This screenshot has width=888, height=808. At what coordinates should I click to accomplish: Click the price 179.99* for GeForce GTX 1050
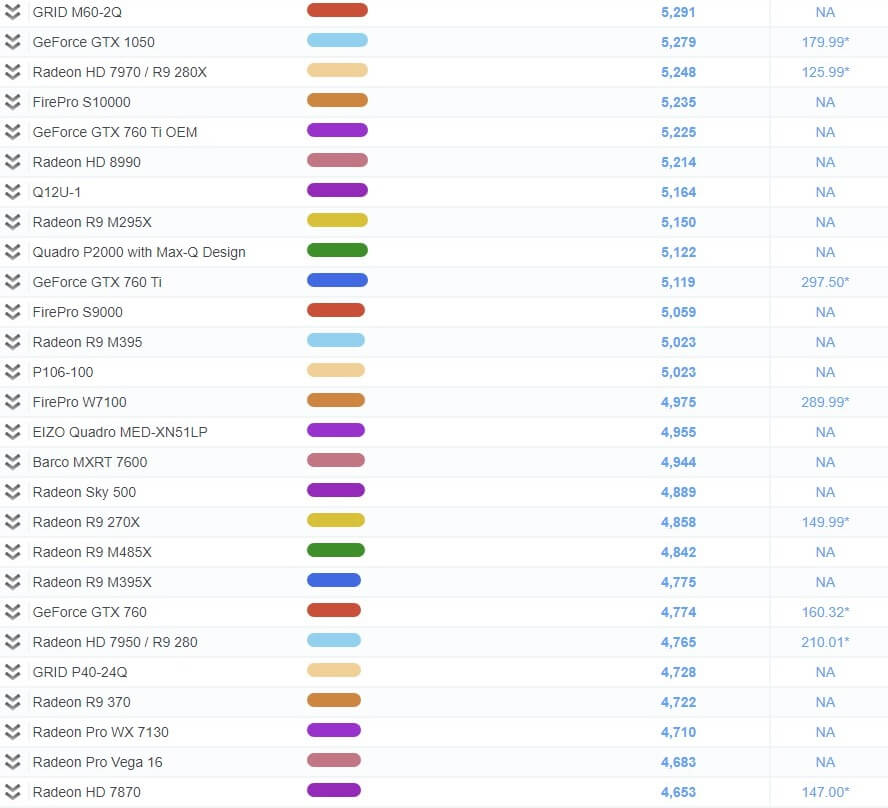[x=825, y=42]
